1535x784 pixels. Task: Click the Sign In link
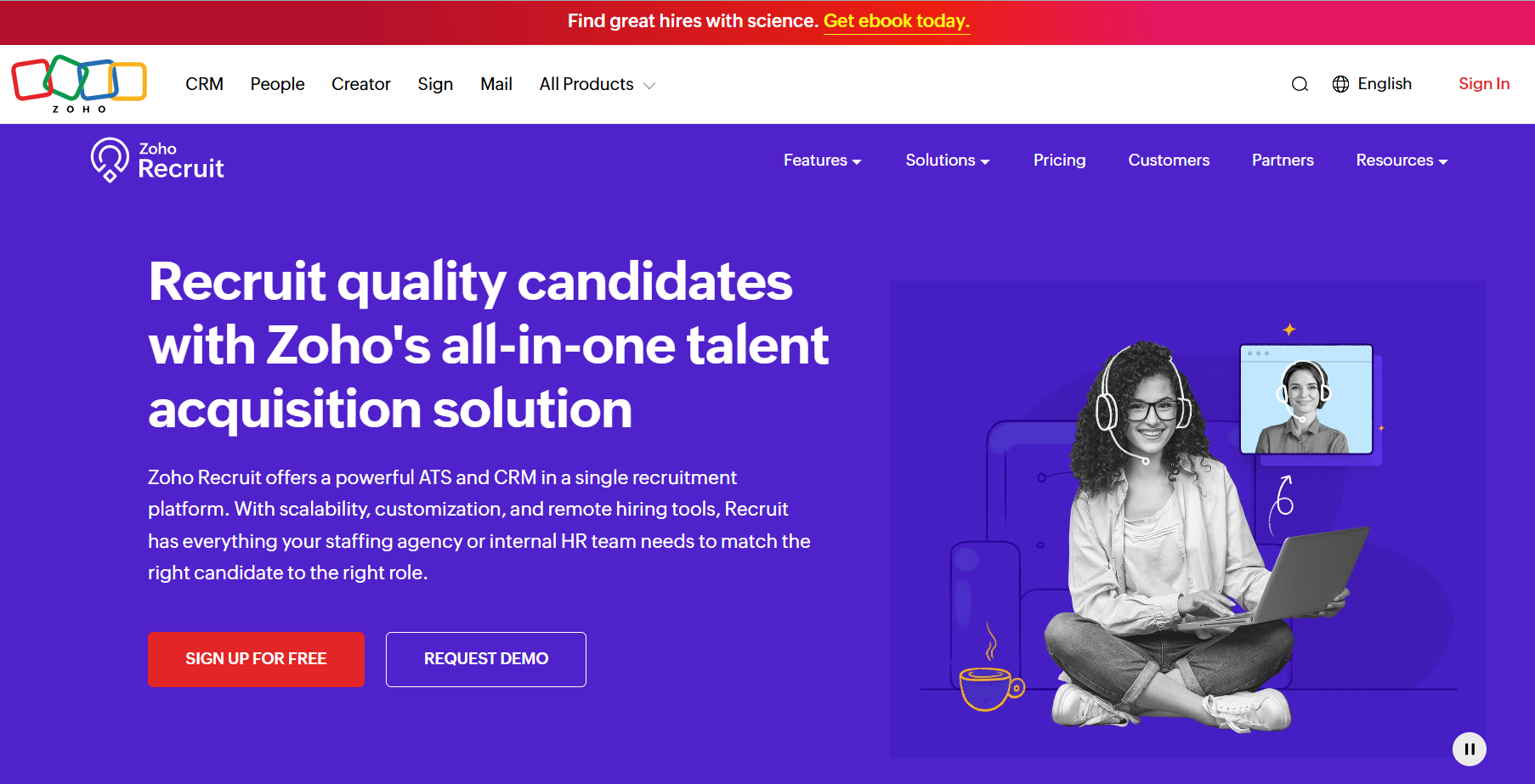(x=1483, y=83)
